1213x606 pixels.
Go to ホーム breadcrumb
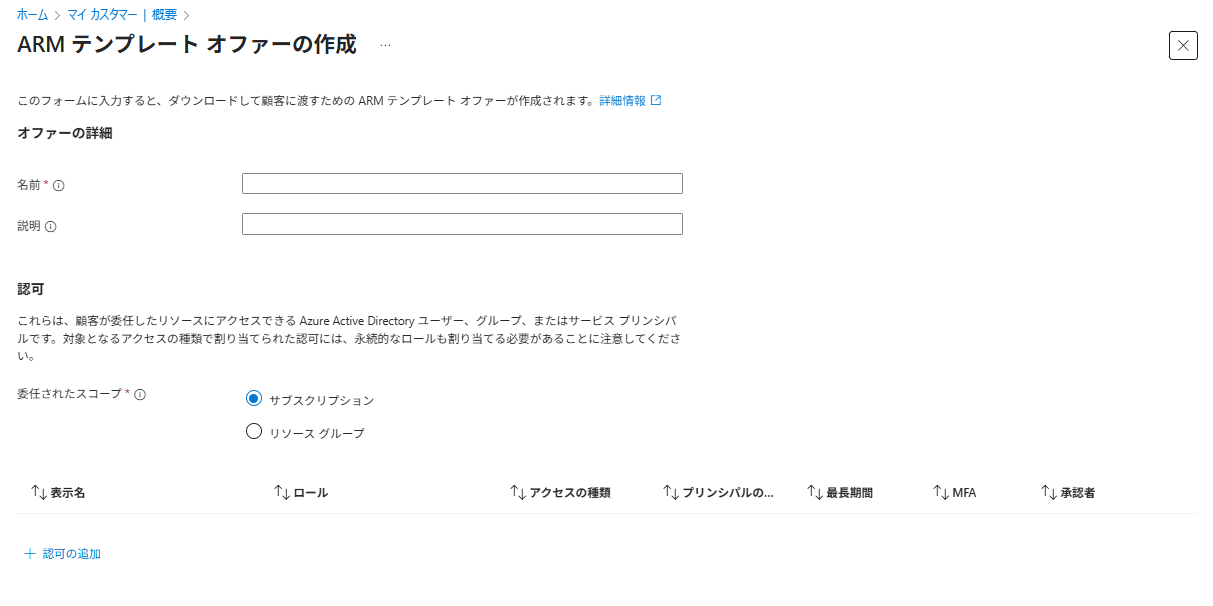click(x=32, y=14)
